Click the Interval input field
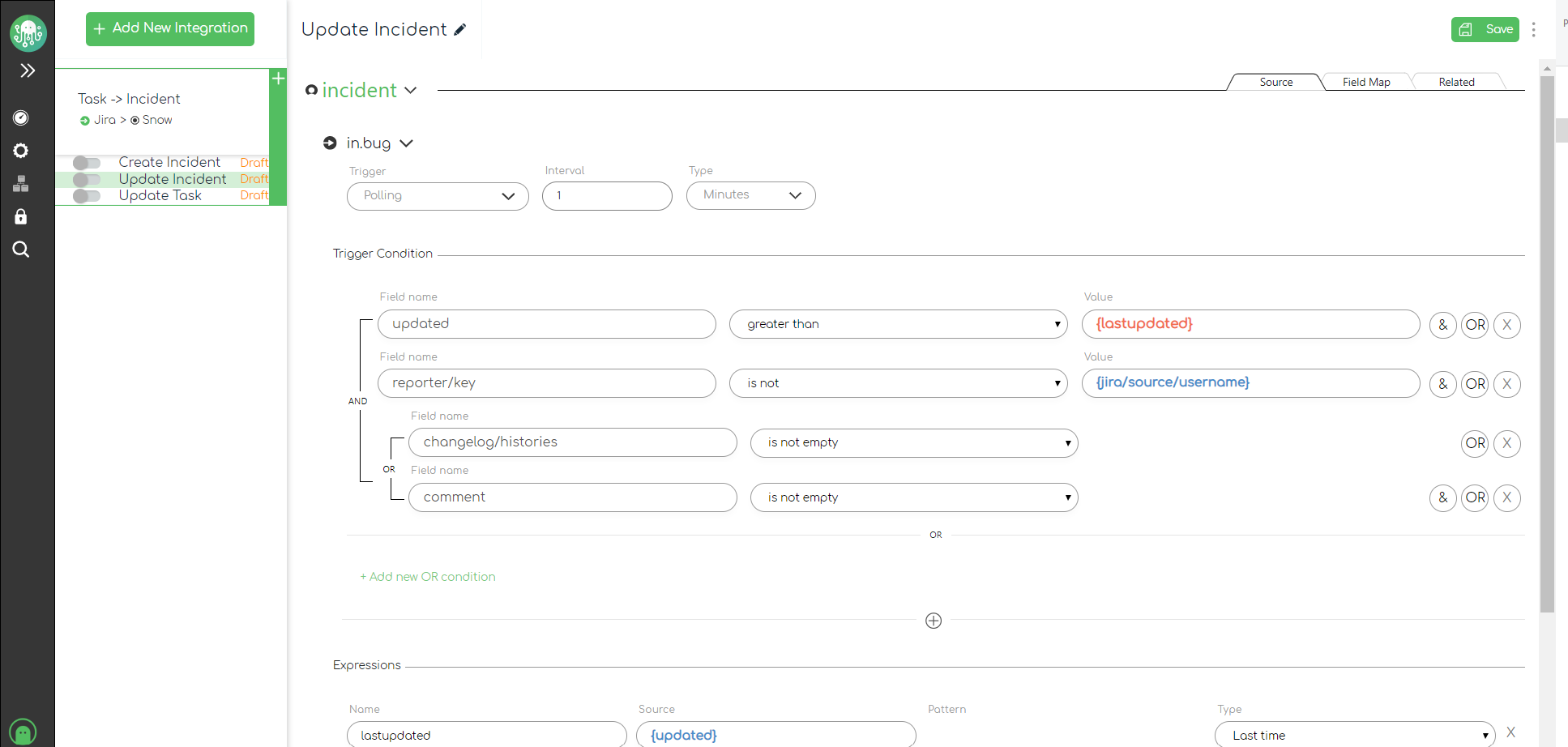 coord(607,196)
